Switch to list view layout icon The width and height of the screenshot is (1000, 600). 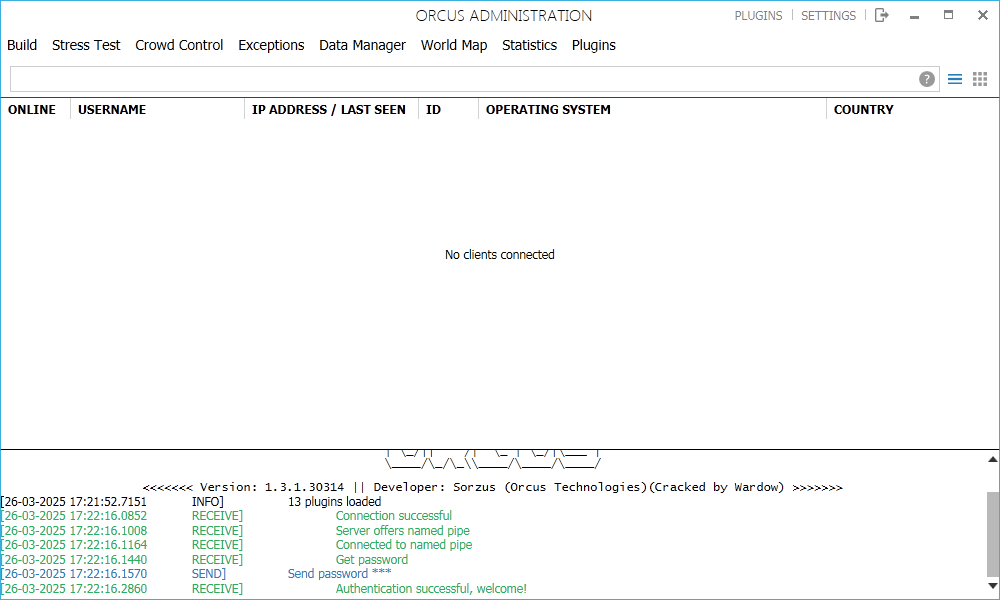[x=955, y=79]
